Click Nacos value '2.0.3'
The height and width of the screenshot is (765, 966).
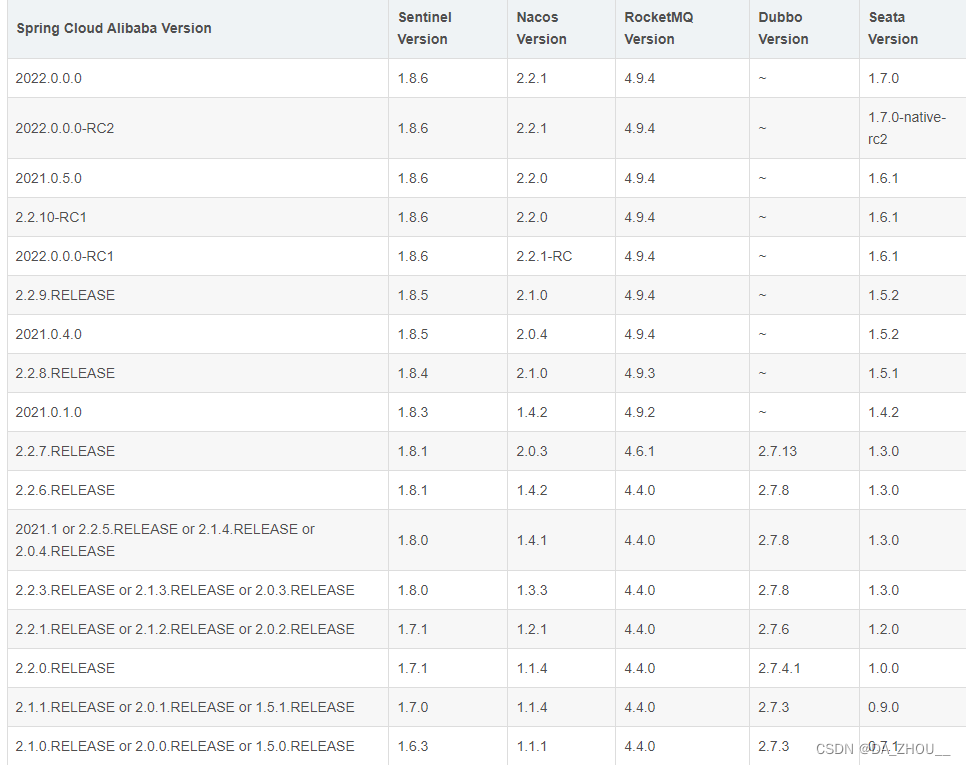click(532, 451)
